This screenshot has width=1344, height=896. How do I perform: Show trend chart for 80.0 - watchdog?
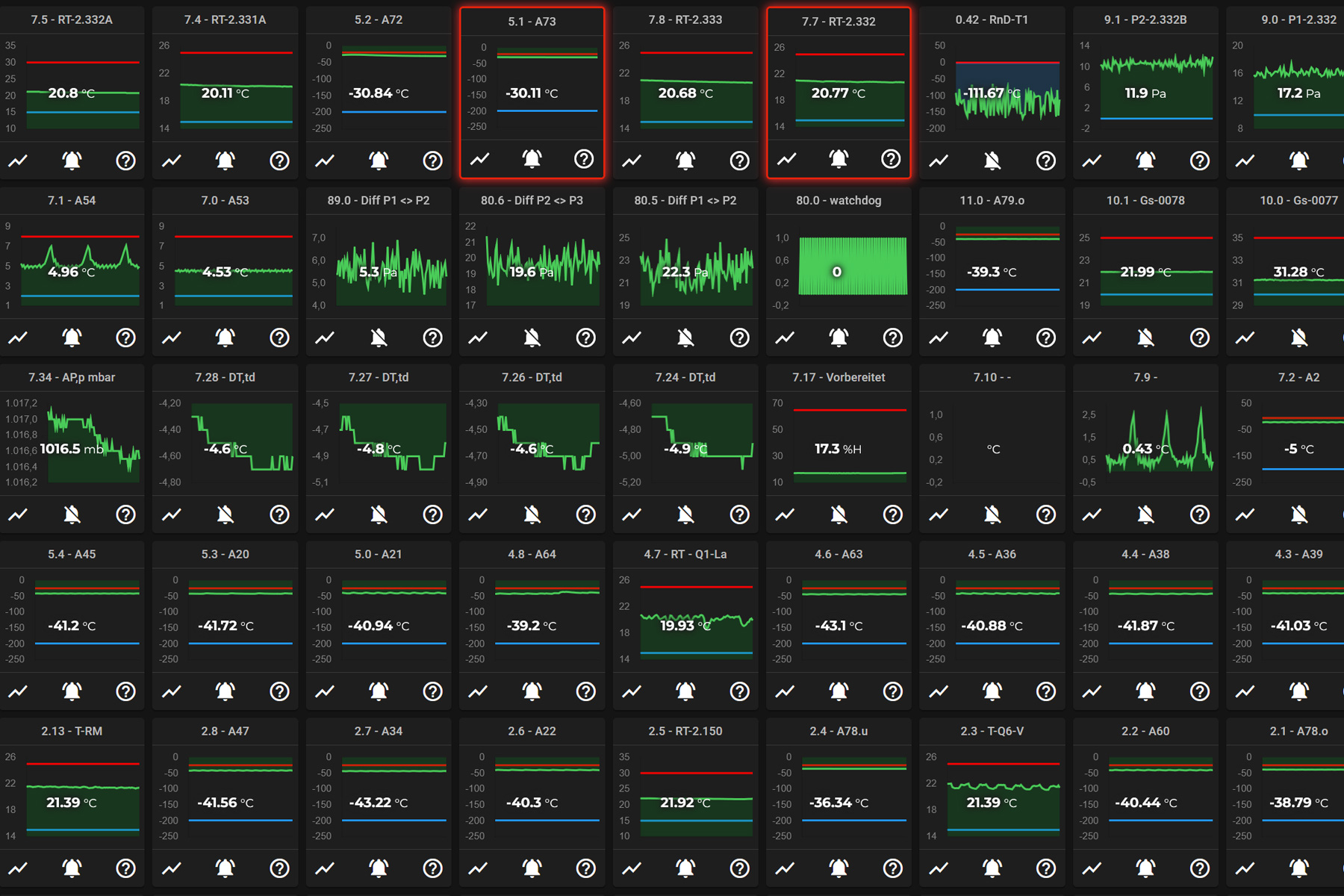[x=785, y=337]
